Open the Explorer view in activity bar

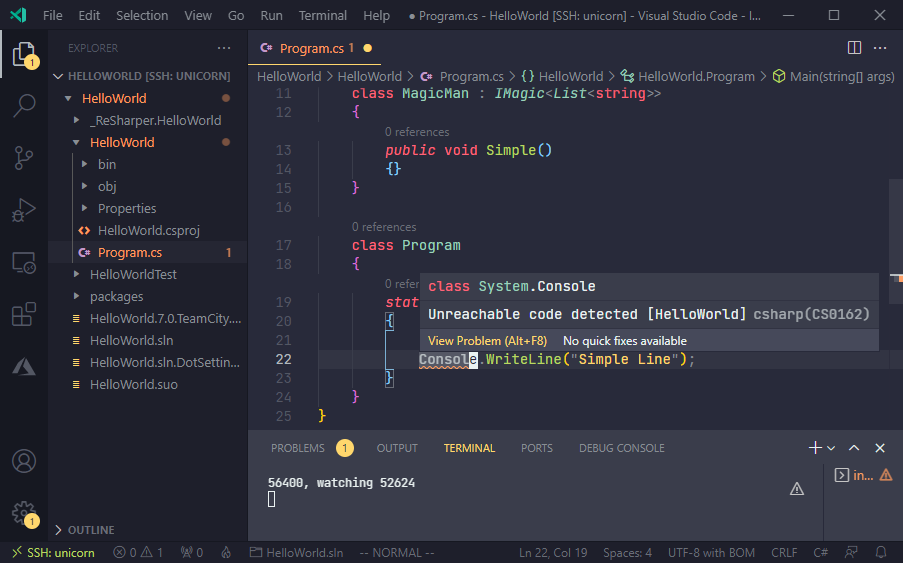point(24,55)
